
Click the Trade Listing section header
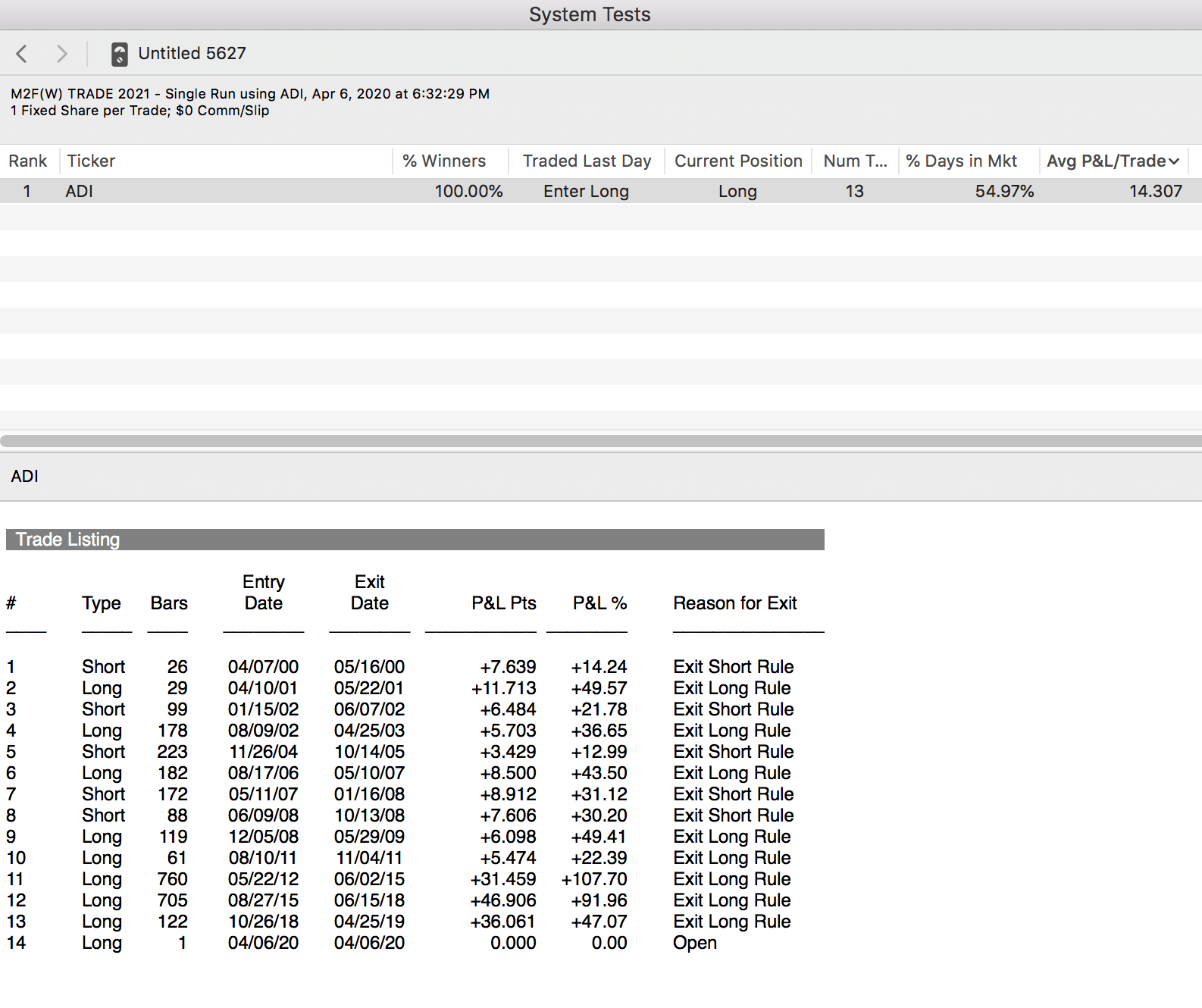(68, 540)
